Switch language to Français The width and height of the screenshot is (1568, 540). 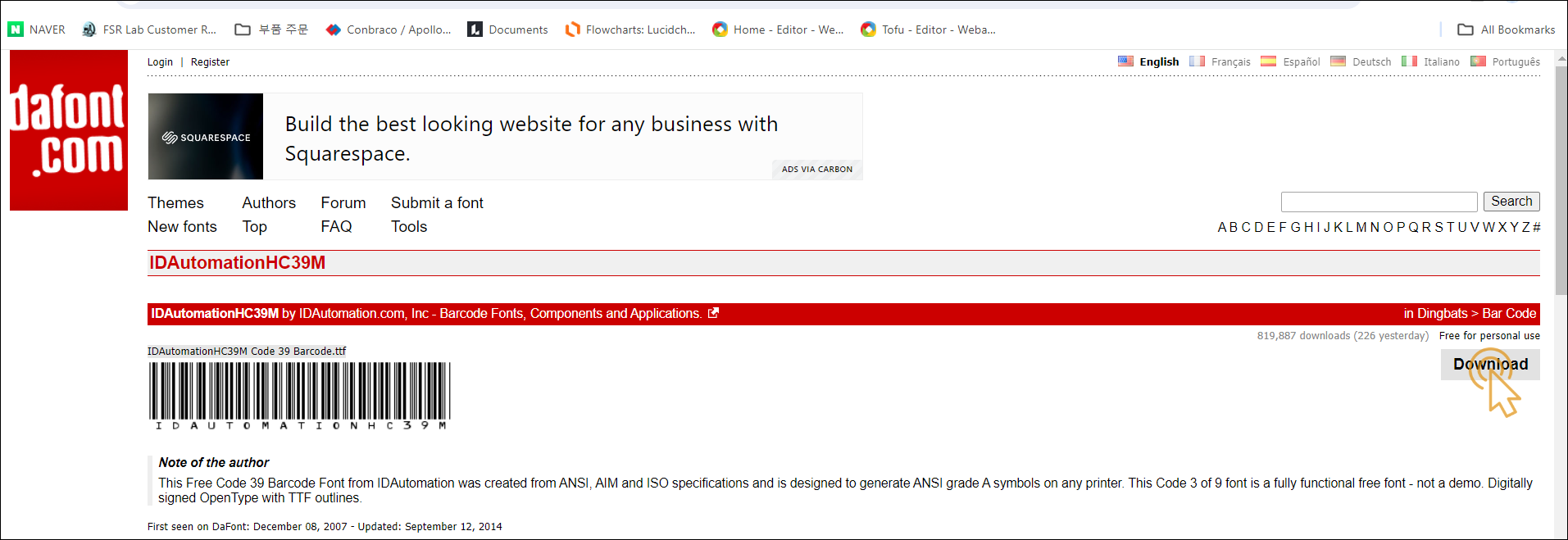pyautogui.click(x=1220, y=61)
